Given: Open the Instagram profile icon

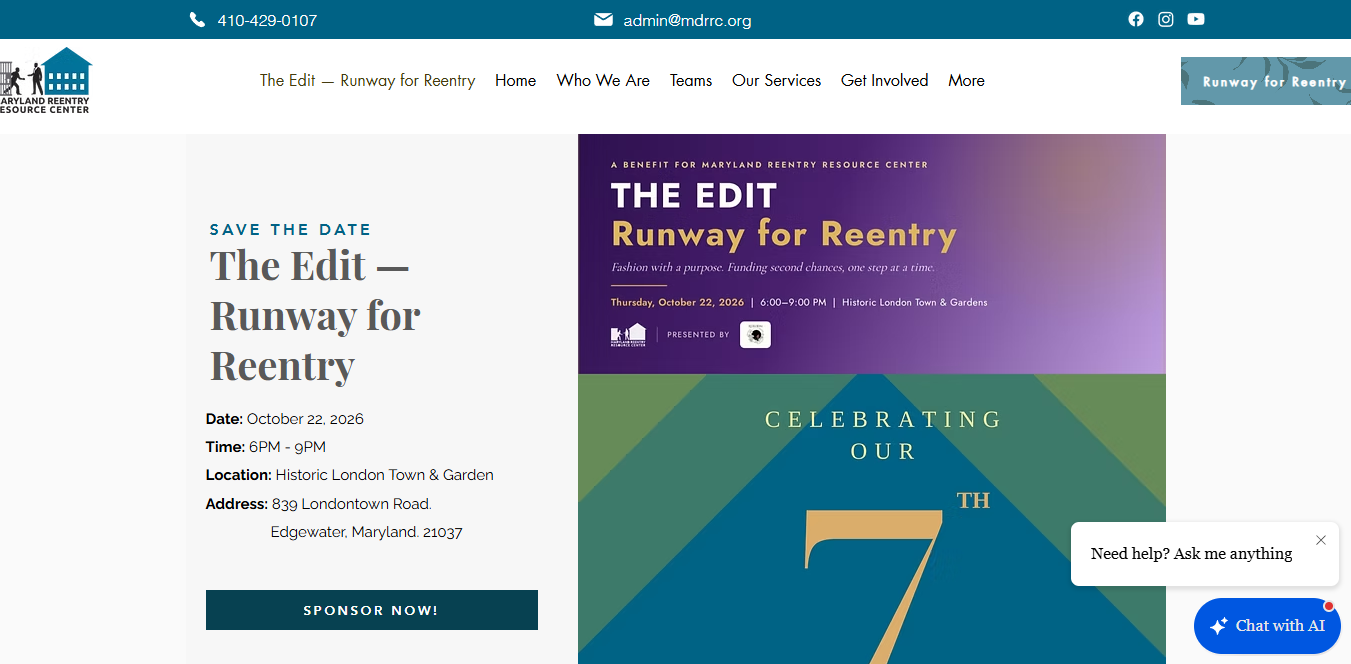Looking at the screenshot, I should (x=1166, y=19).
